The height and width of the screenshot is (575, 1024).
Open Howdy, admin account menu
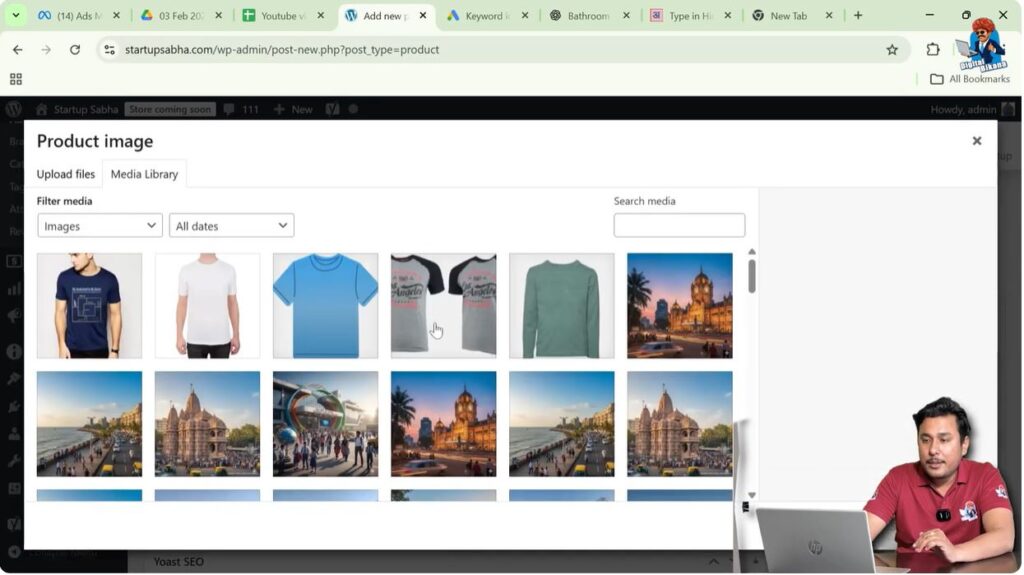972,109
